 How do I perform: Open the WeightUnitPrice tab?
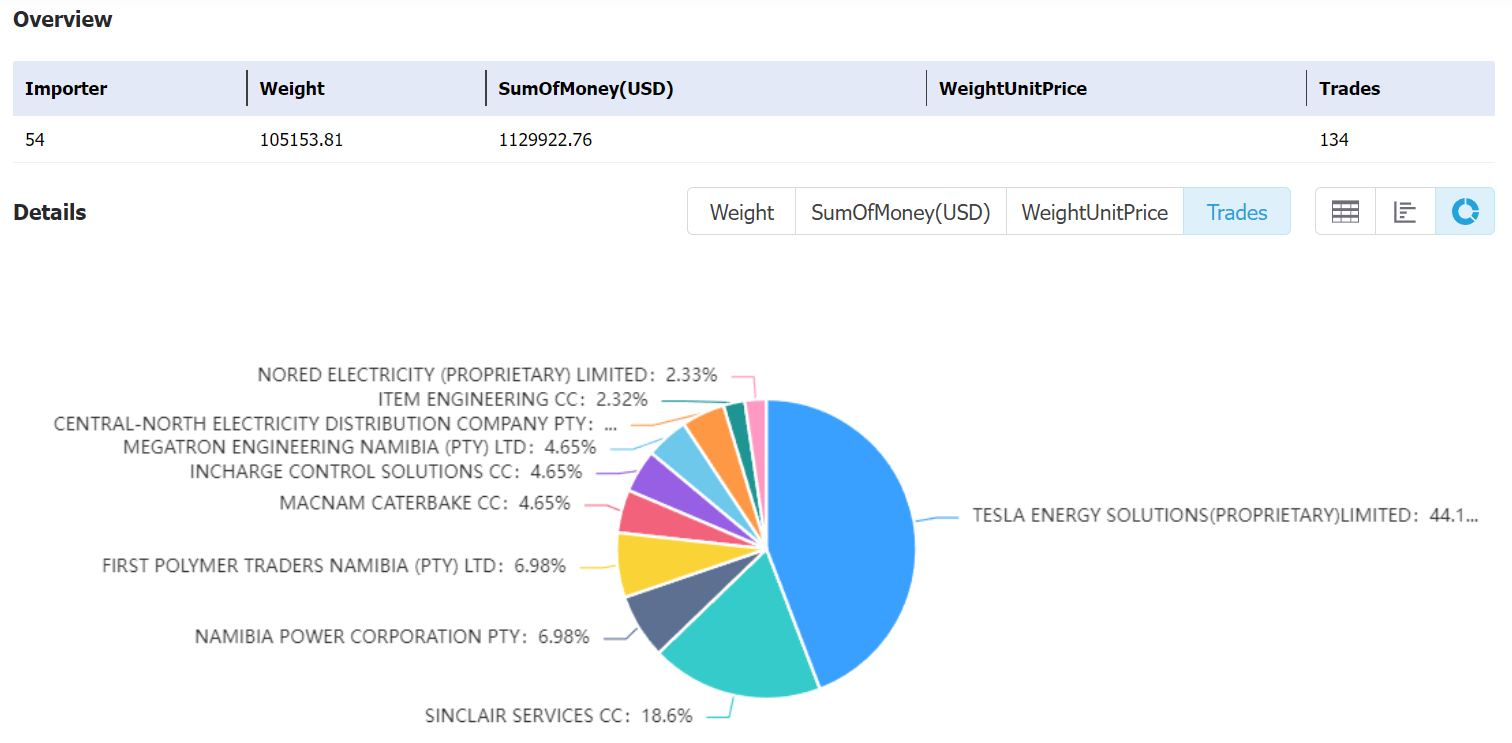1095,212
